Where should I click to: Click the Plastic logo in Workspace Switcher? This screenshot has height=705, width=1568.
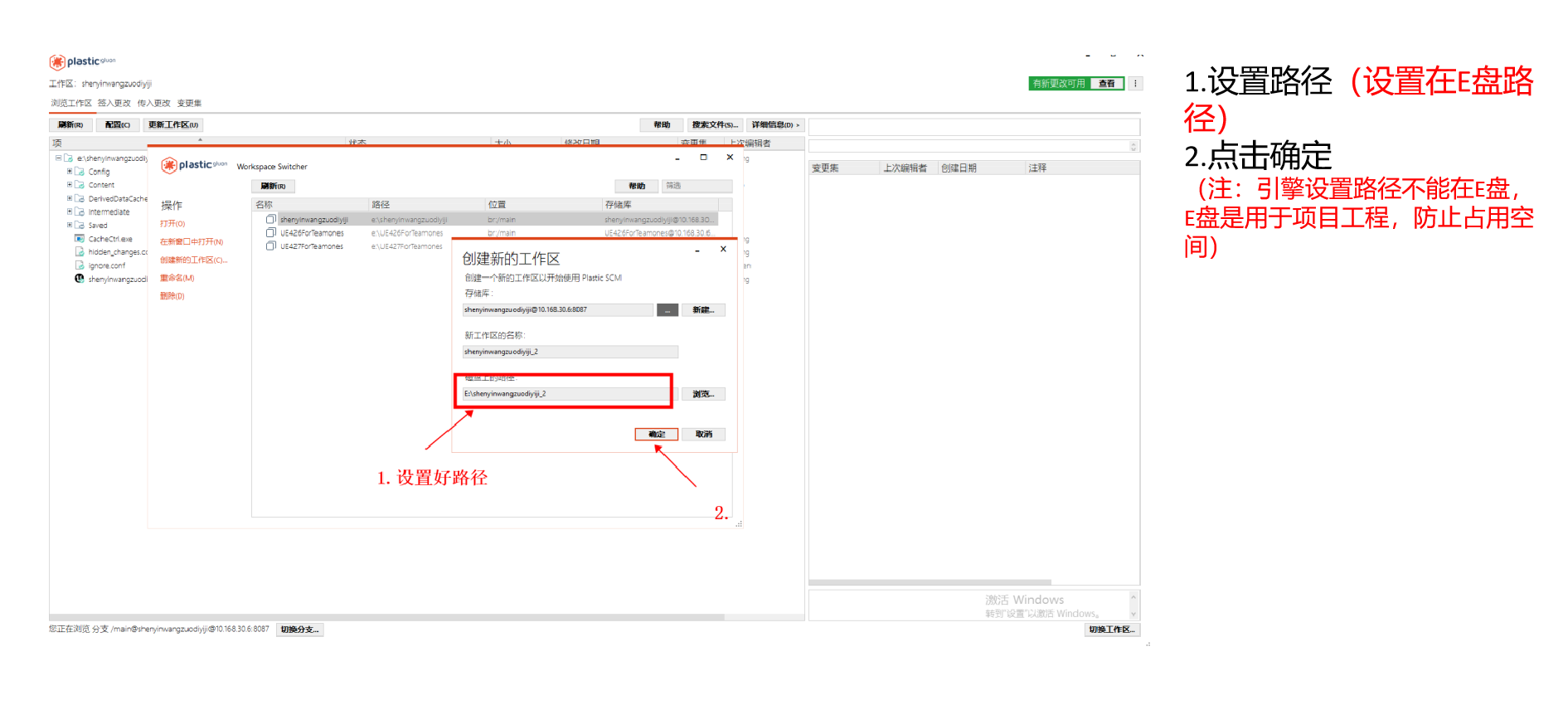pos(194,166)
